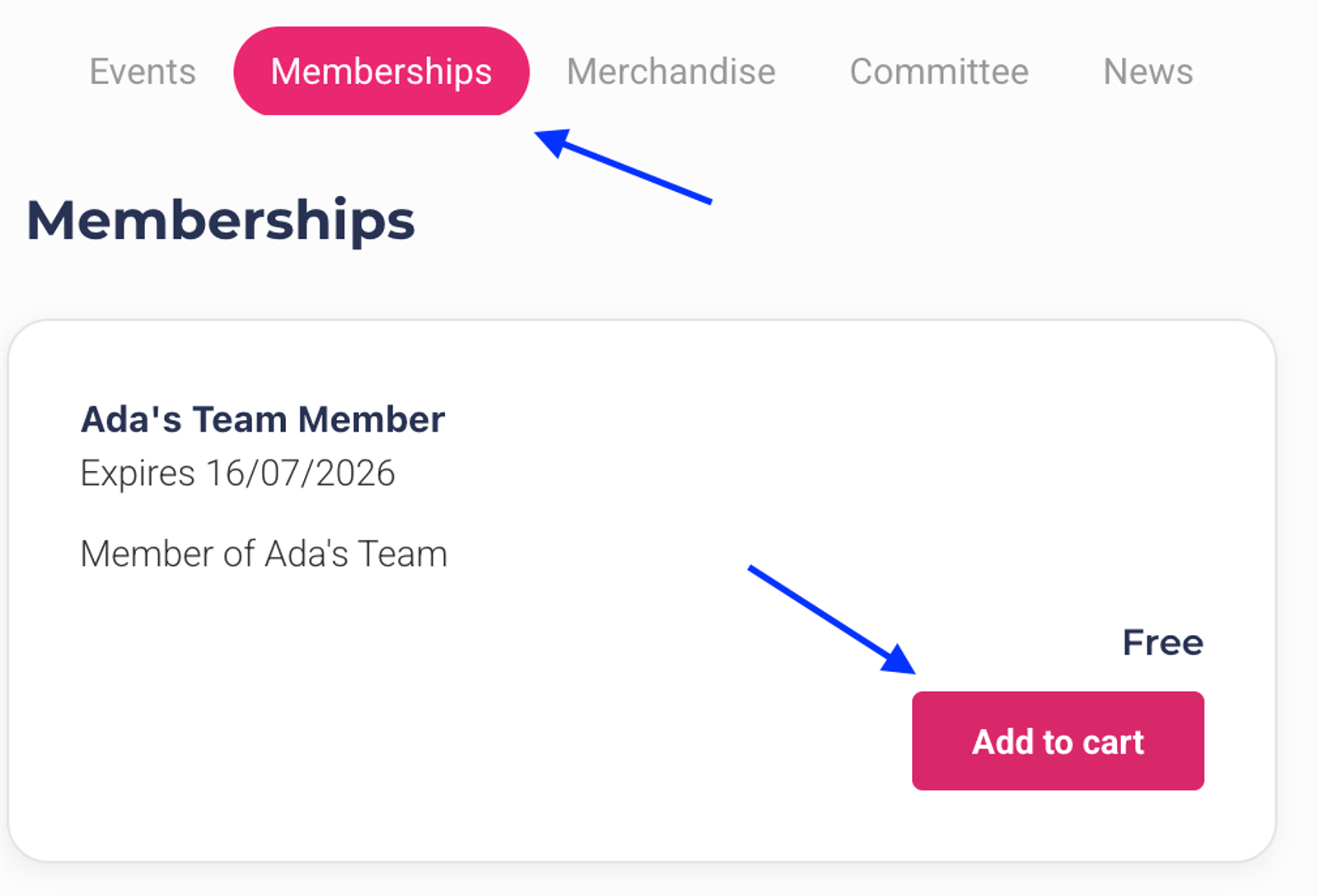This screenshot has width=1318, height=896.
Task: Open the Events tab
Action: click(143, 72)
